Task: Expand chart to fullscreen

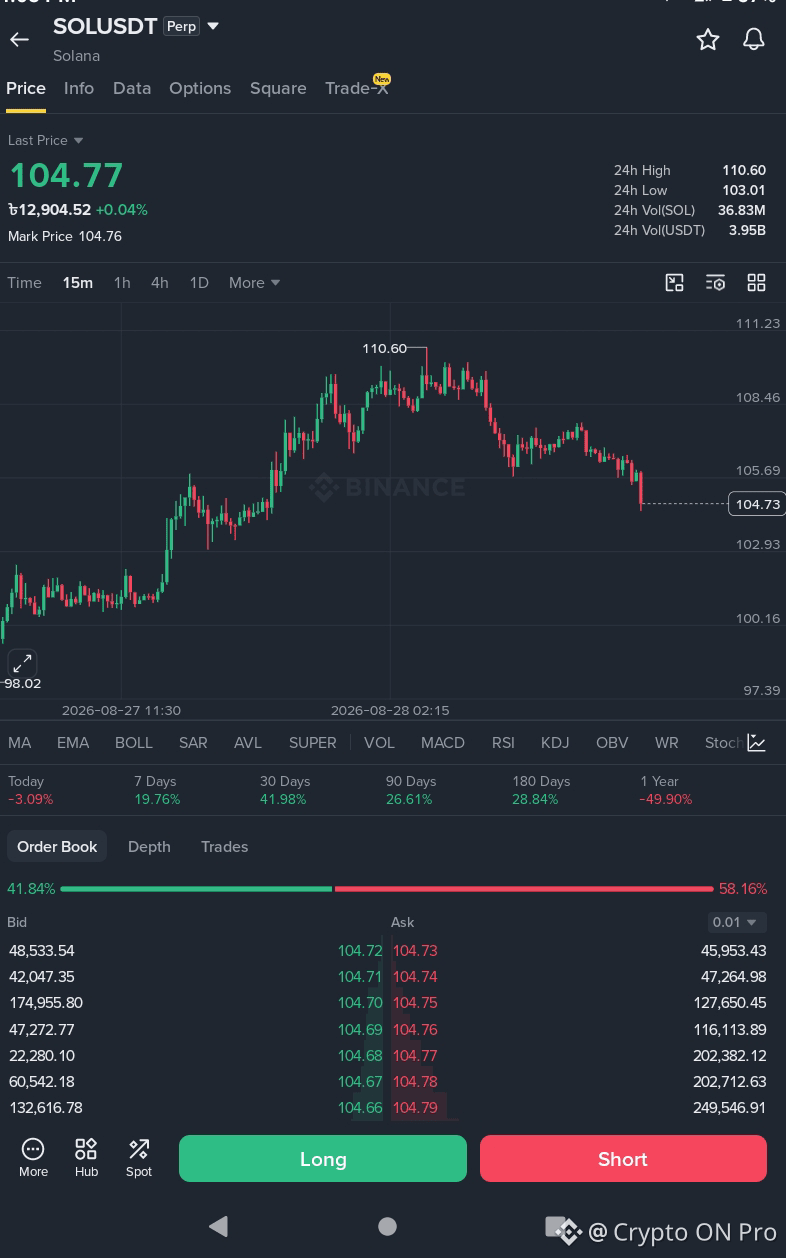Action: [x=22, y=662]
